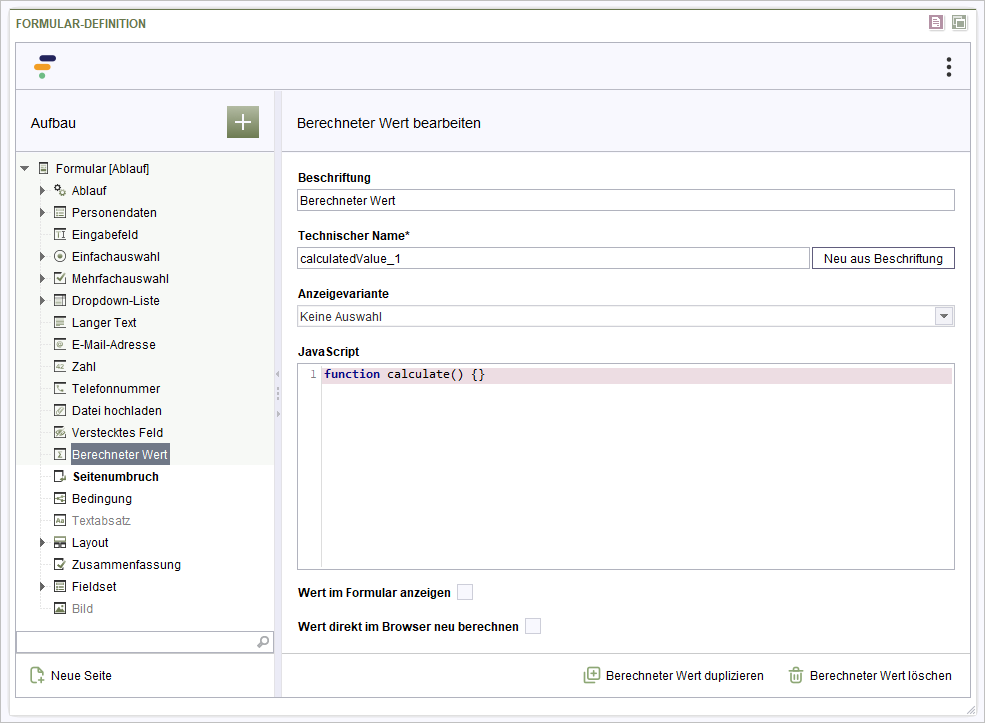
Task: Select Formular [Ablauf] root label
Action: tap(102, 168)
